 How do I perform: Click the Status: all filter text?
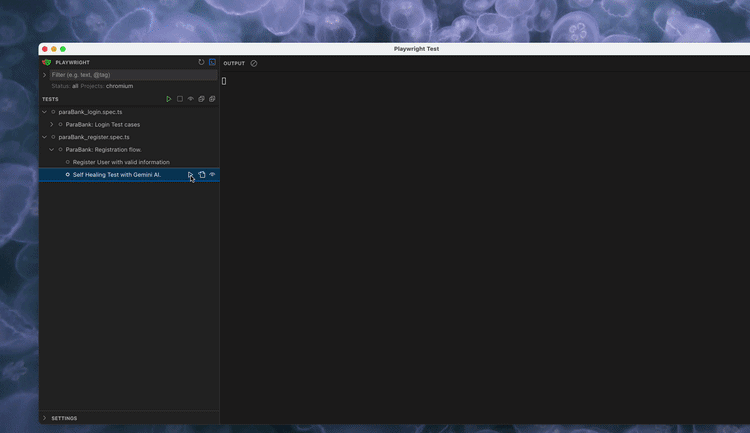click(65, 86)
